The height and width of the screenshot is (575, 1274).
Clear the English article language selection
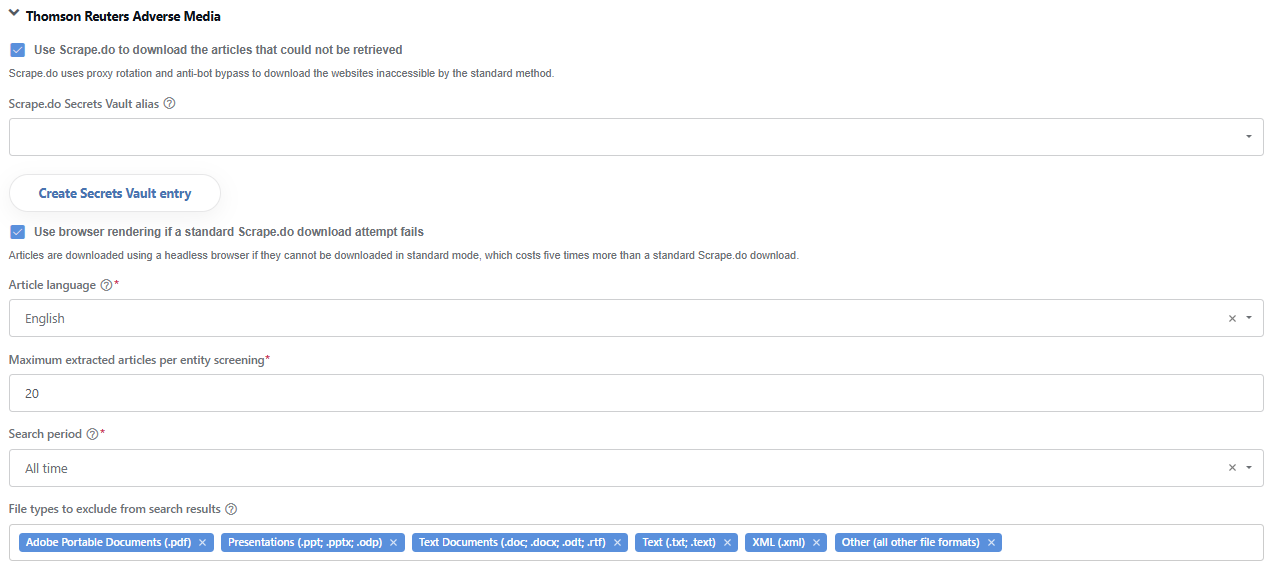coord(1232,318)
